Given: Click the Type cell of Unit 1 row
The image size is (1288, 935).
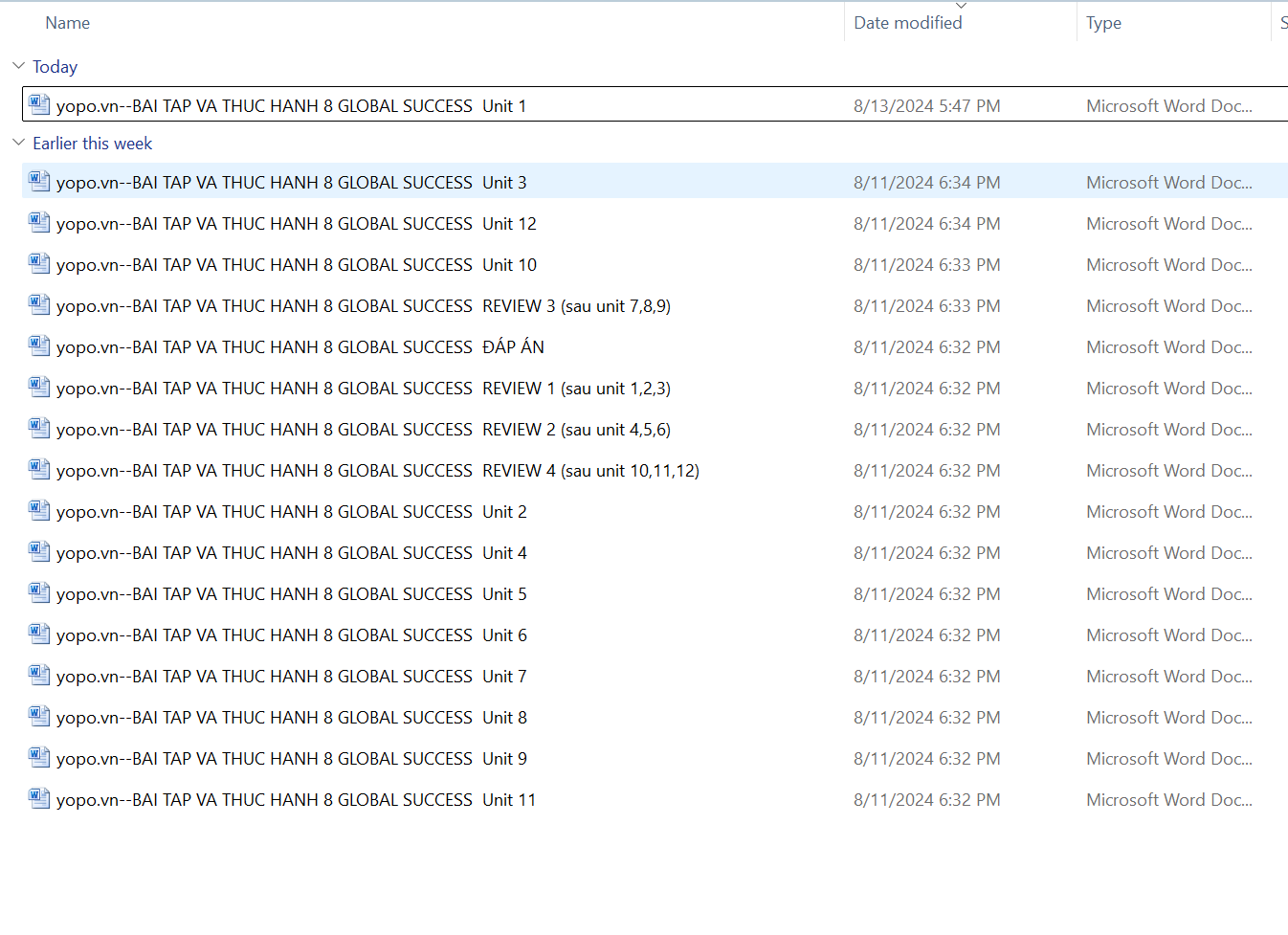Looking at the screenshot, I should click(1169, 106).
